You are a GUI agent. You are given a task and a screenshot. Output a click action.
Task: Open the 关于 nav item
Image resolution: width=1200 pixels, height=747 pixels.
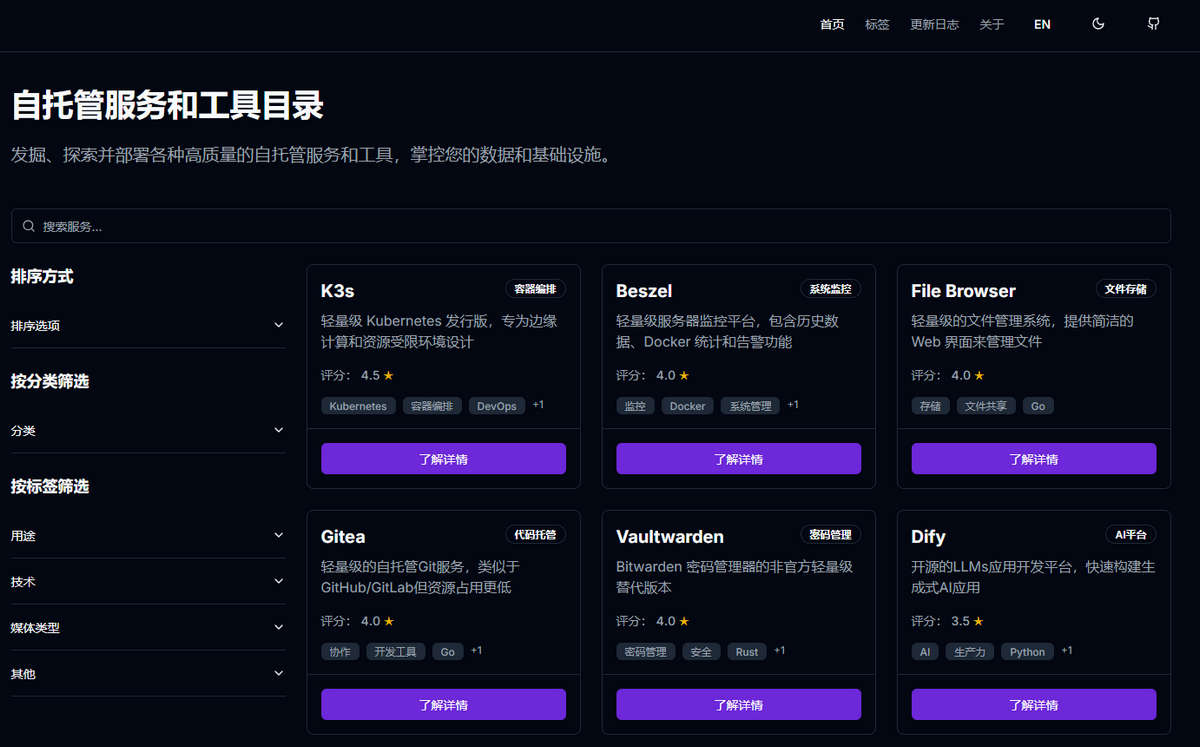(991, 24)
